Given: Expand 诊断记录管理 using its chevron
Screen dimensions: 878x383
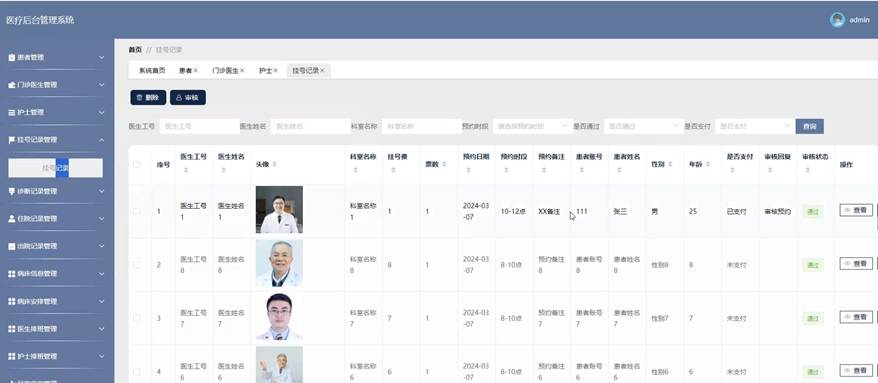Looking at the screenshot, I should (x=101, y=192).
